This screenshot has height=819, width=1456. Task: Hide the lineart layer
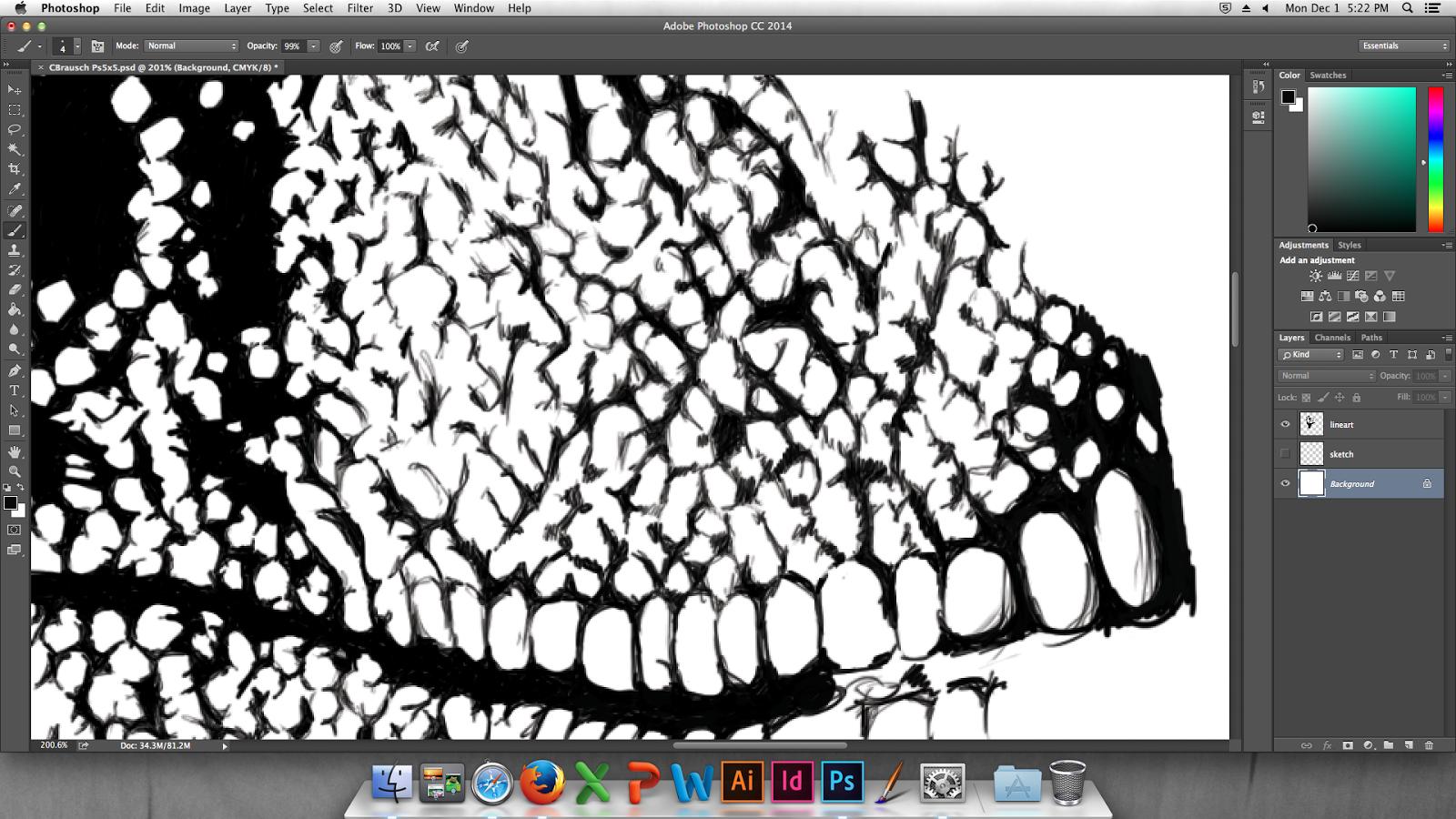(x=1285, y=424)
